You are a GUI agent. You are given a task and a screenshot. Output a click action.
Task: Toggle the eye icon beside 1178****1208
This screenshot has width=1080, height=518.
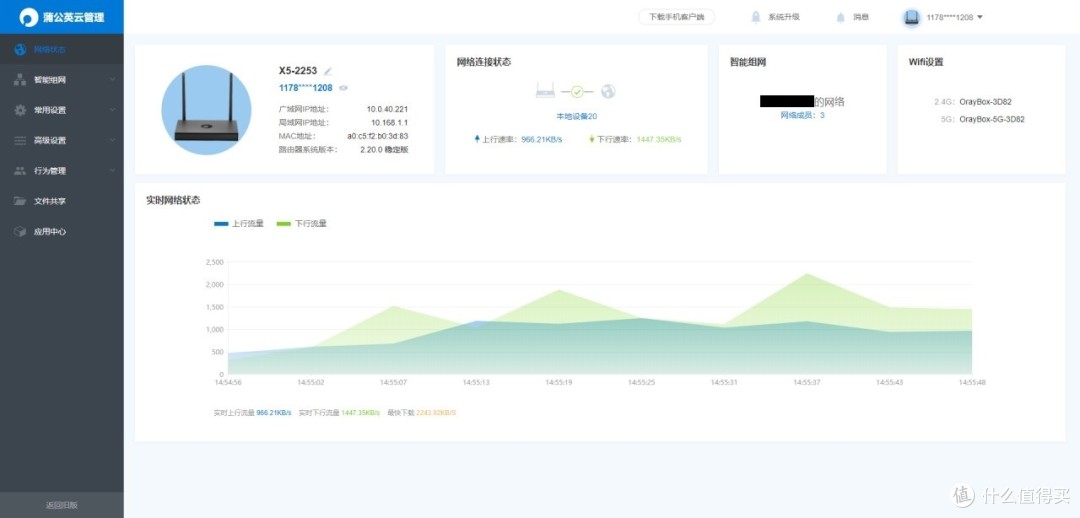point(343,88)
